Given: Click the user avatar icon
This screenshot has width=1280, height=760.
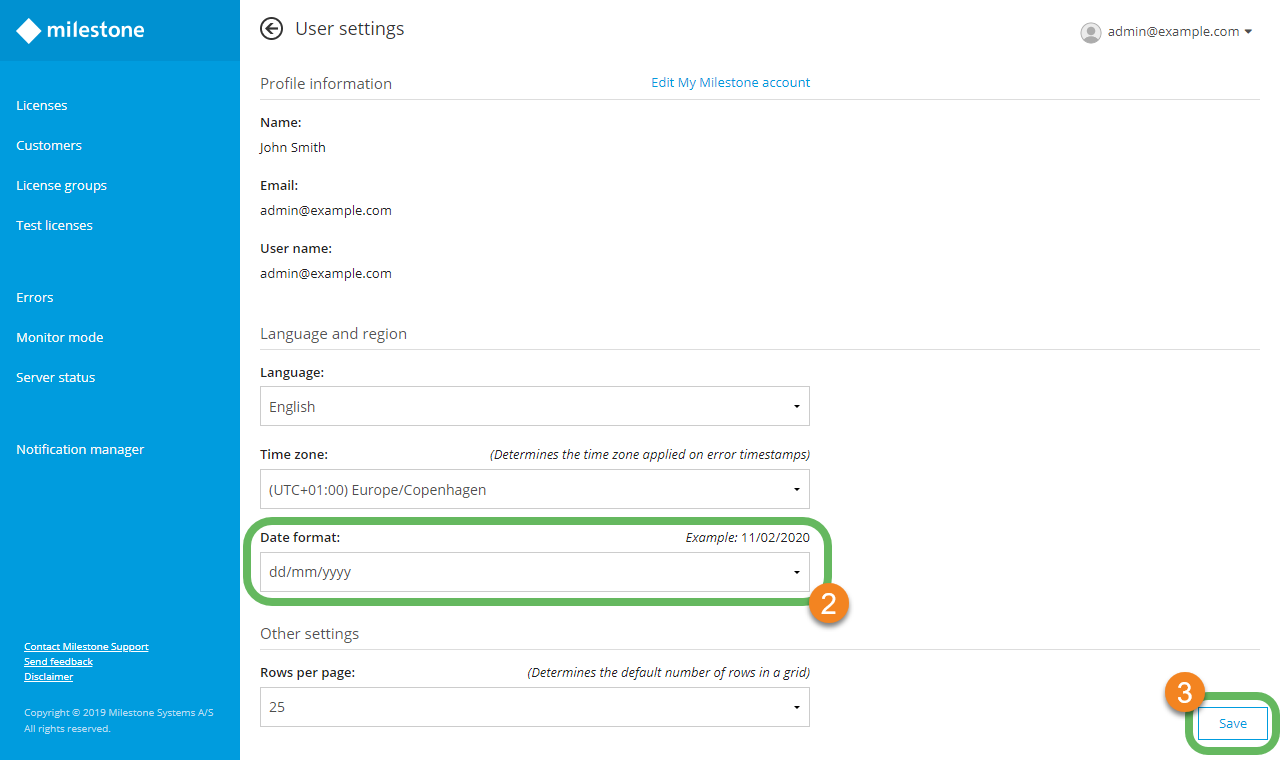Looking at the screenshot, I should 1090,32.
